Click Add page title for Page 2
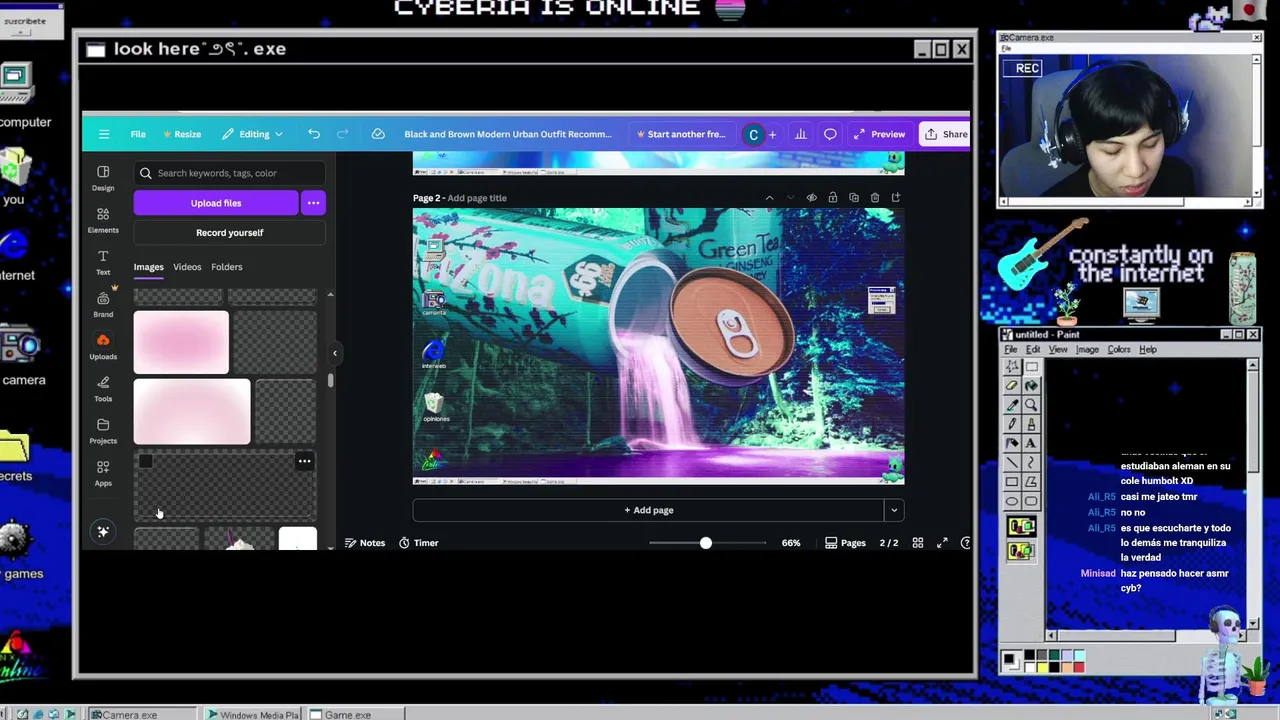Screen dimensions: 1280x720 pyautogui.click(x=477, y=198)
